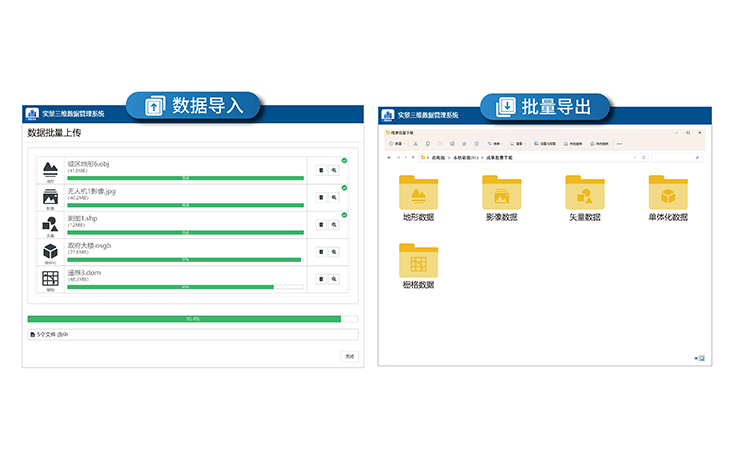Click the green checkmark on 测图1.shp row
Image resolution: width=740 pixels, height=470 pixels.
[x=344, y=215]
